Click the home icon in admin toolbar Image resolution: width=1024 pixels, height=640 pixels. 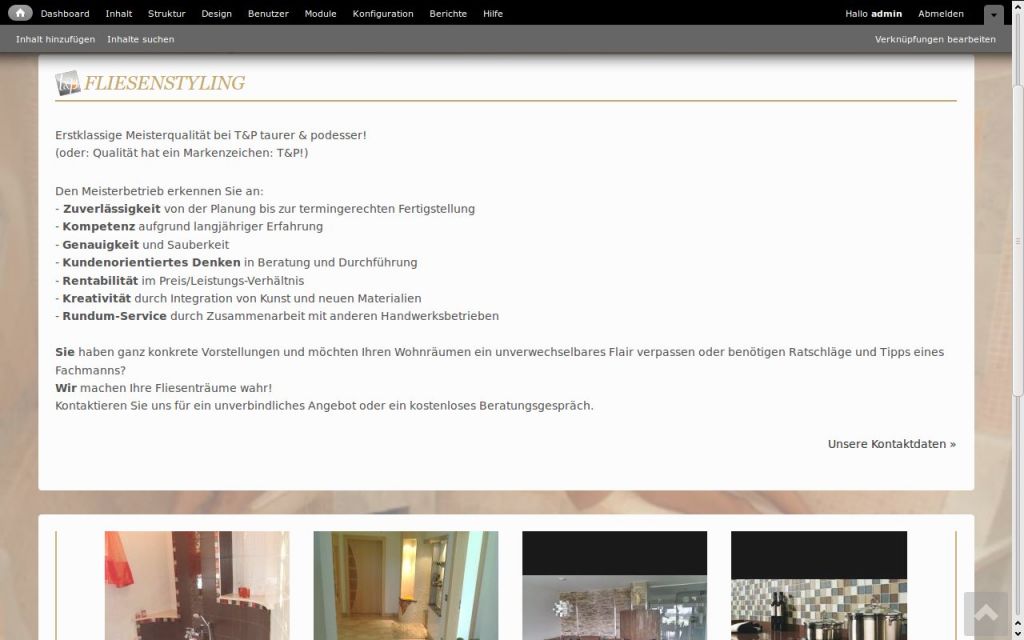(x=21, y=14)
